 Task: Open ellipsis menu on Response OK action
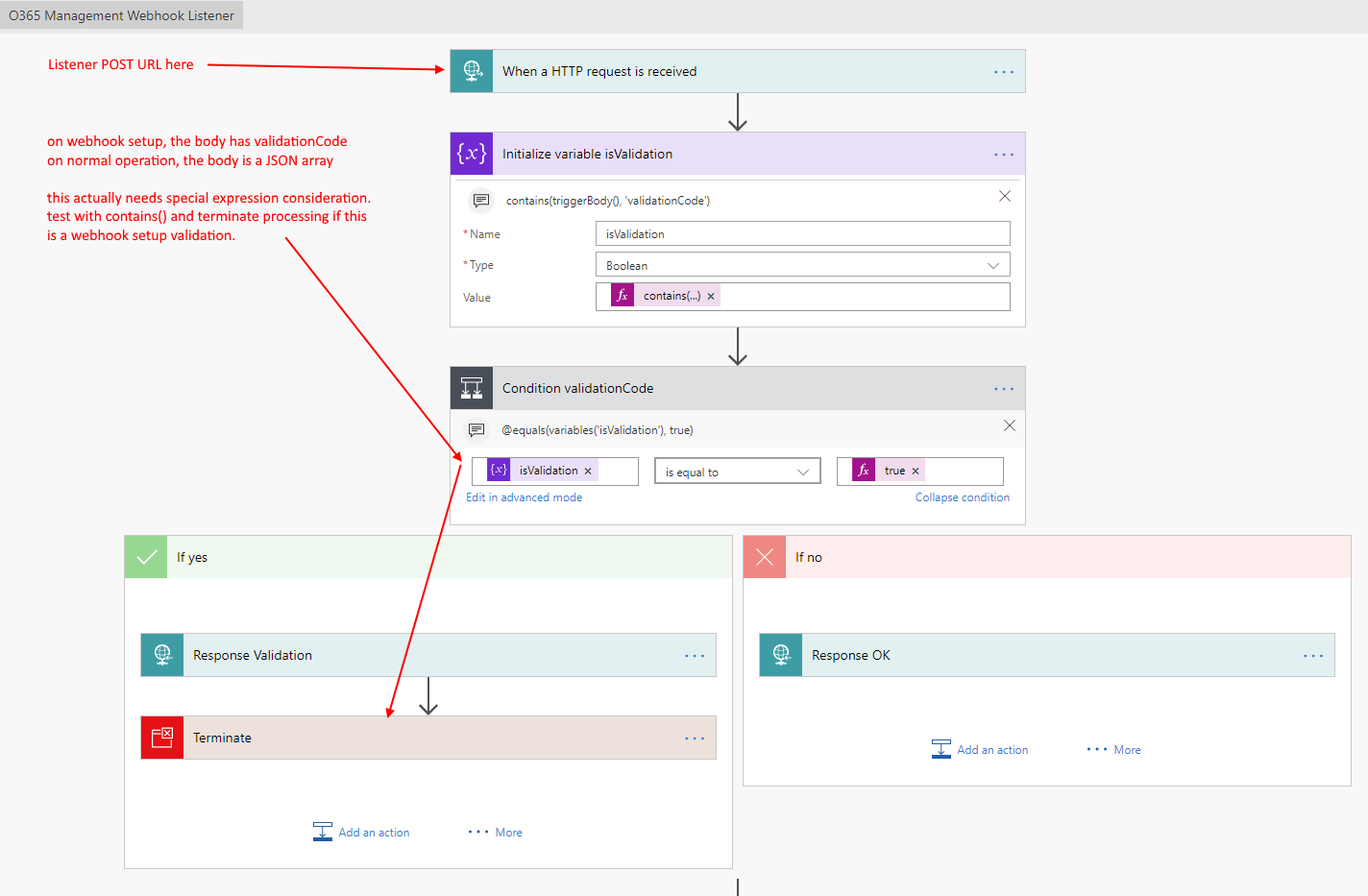click(1313, 656)
